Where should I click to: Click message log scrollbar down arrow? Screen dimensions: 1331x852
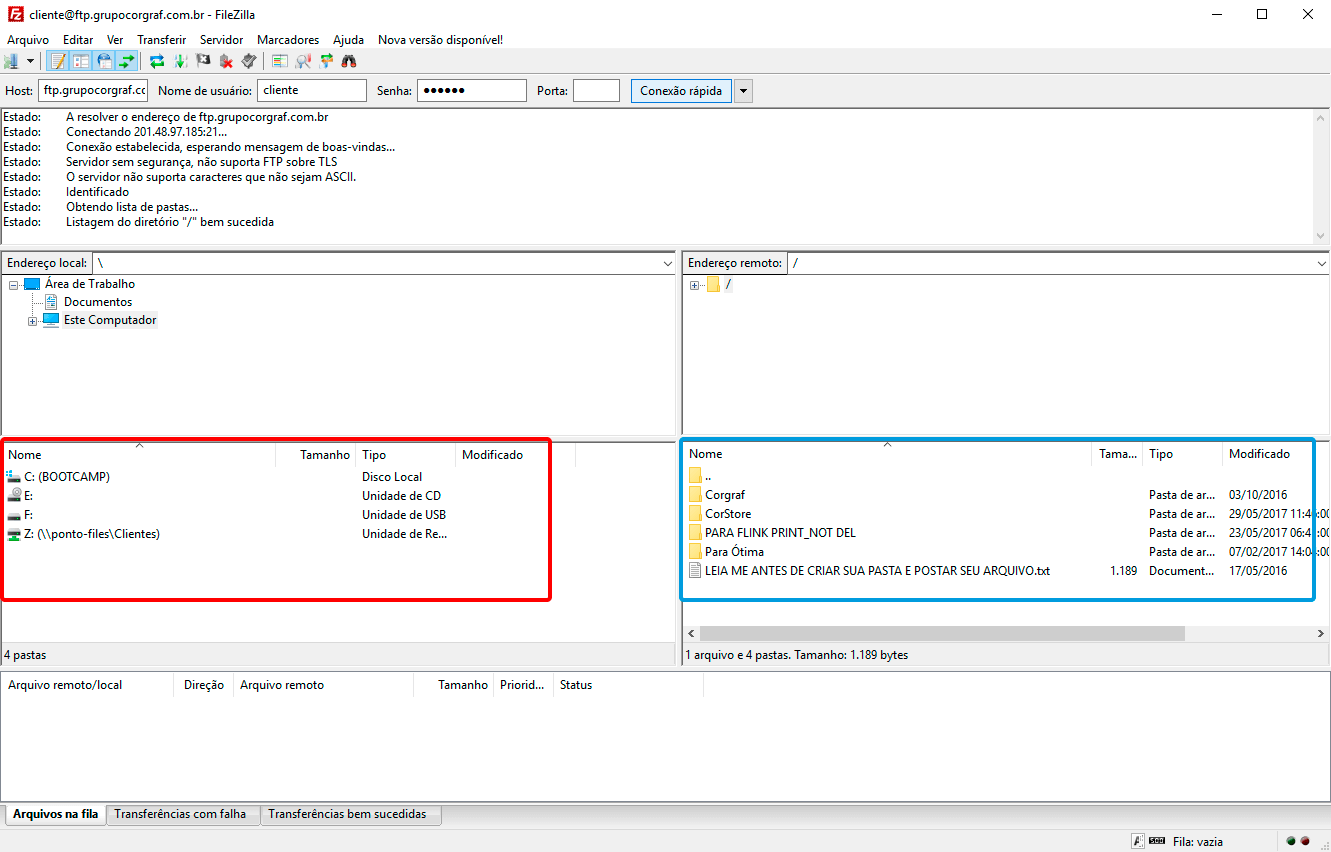click(x=1321, y=236)
